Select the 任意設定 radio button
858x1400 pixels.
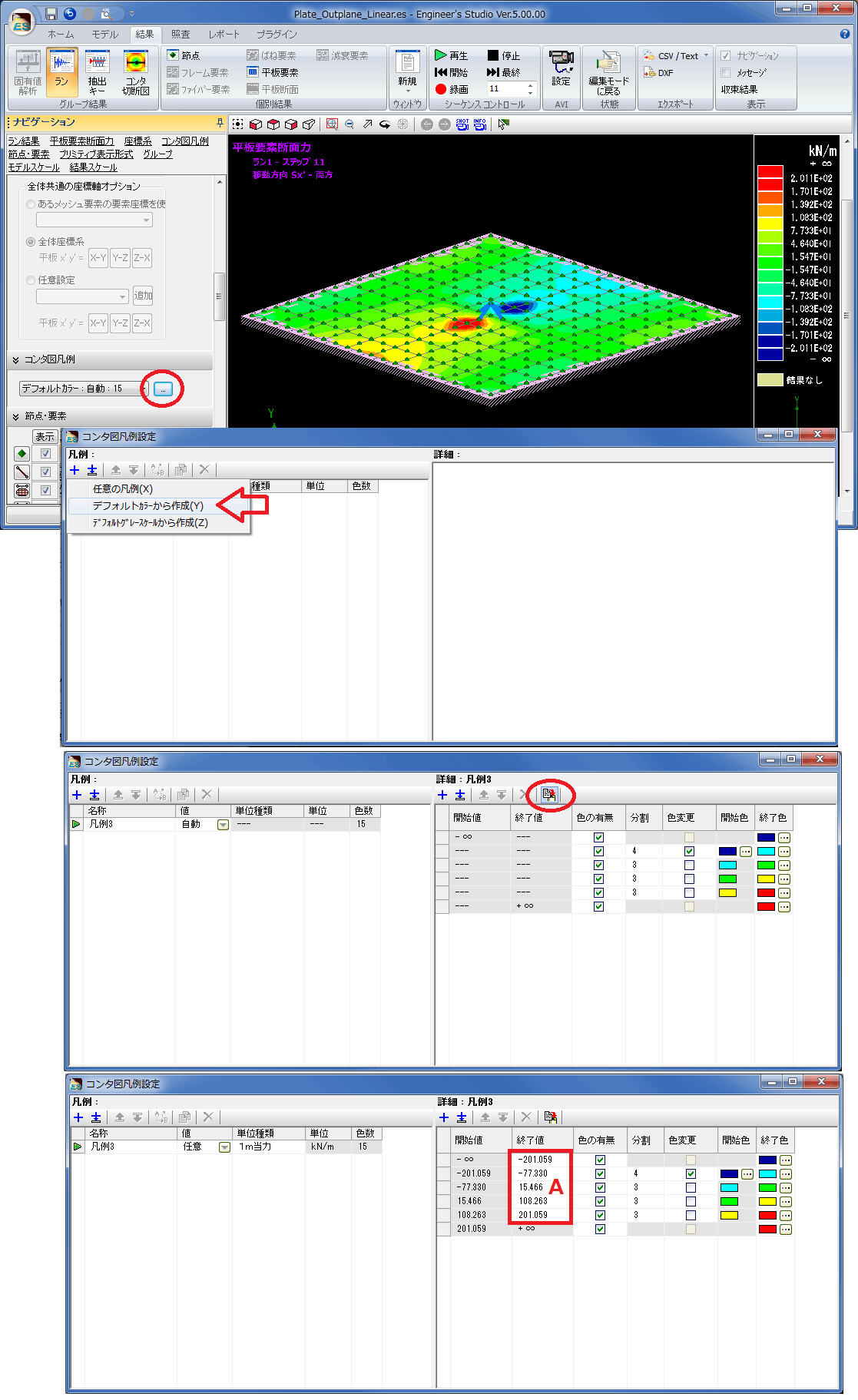pyautogui.click(x=31, y=280)
